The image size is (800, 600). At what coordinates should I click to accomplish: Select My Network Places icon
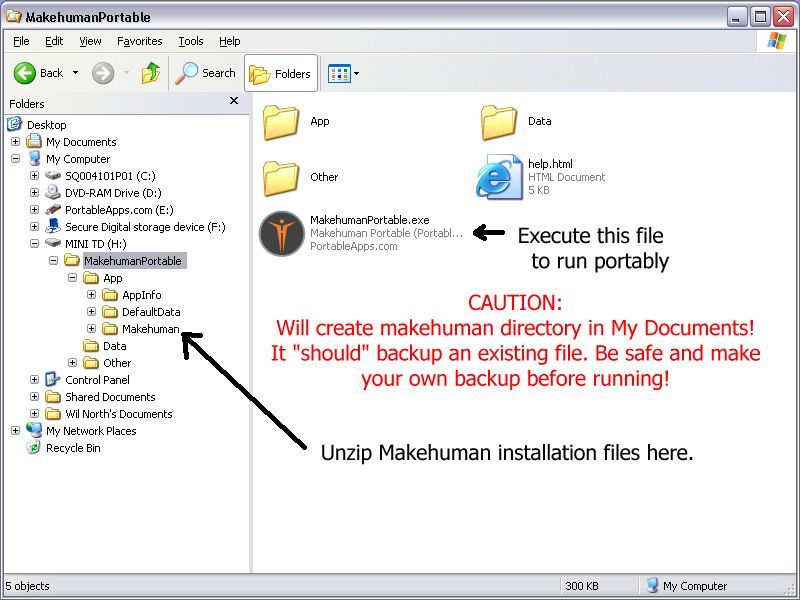(x=34, y=430)
